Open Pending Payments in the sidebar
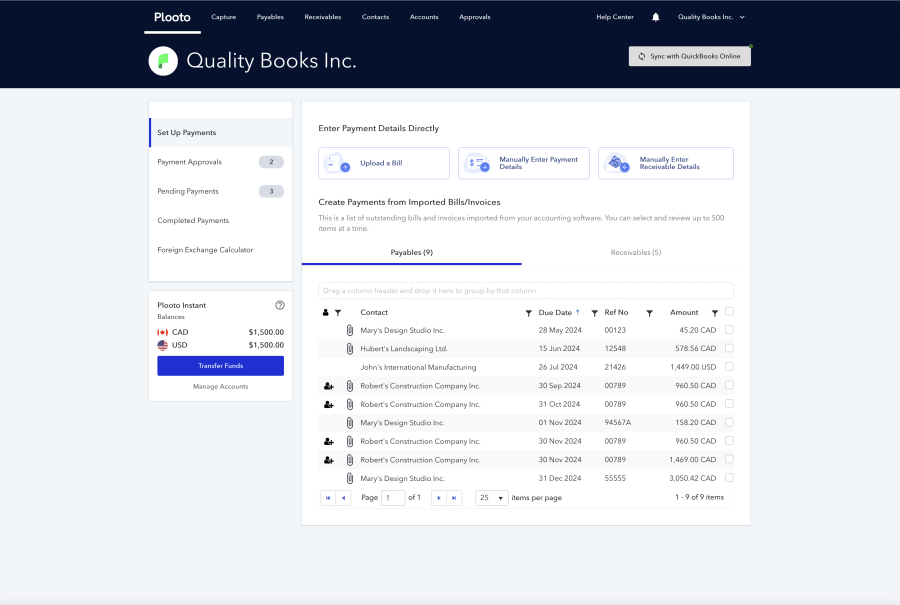This screenshot has width=900, height=605. 221,191
